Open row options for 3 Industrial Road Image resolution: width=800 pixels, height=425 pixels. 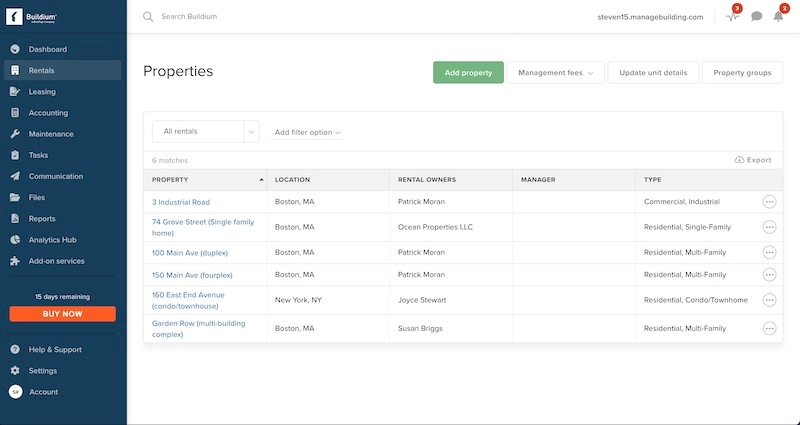[x=769, y=202]
